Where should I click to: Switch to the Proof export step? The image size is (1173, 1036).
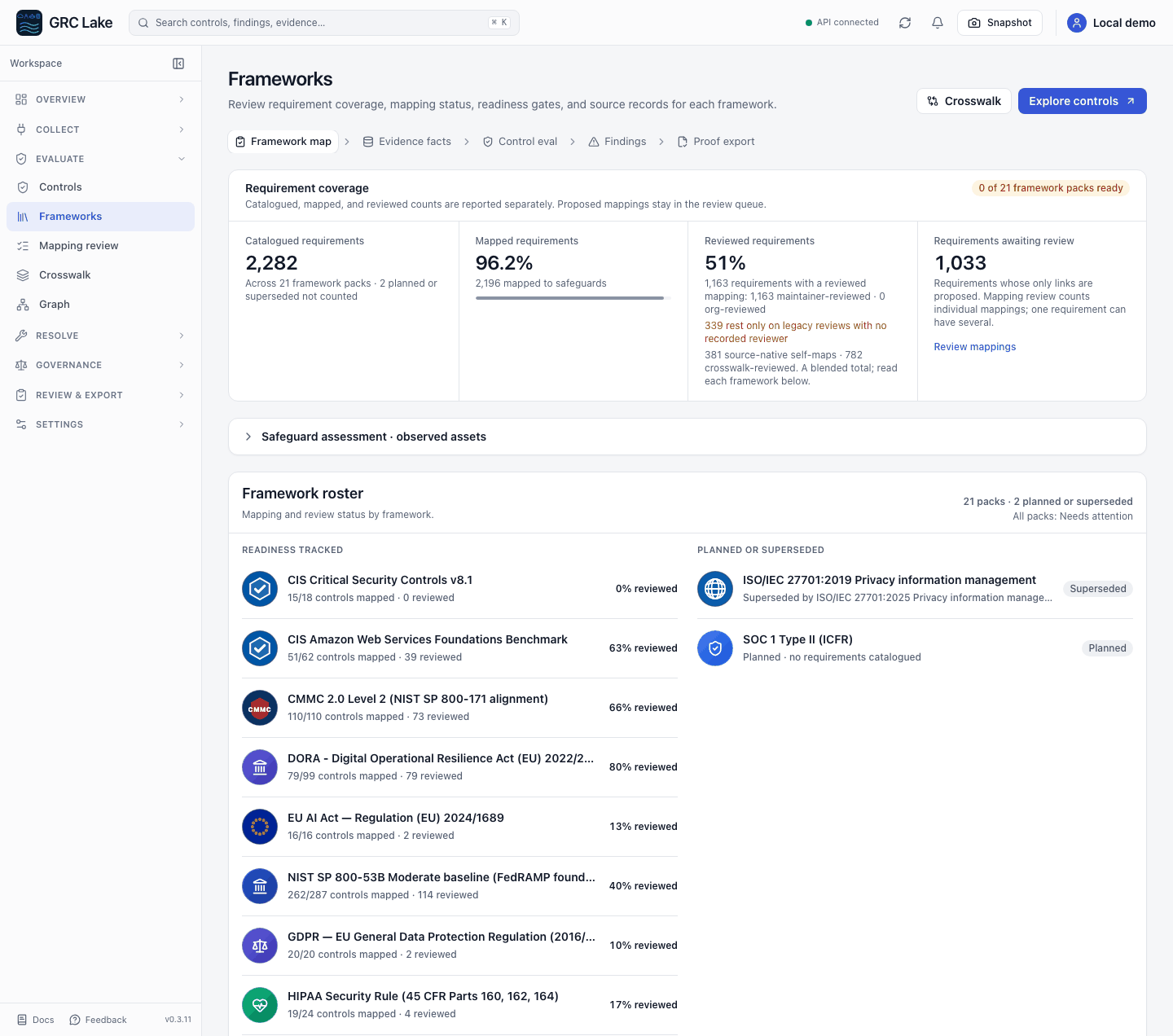(716, 142)
